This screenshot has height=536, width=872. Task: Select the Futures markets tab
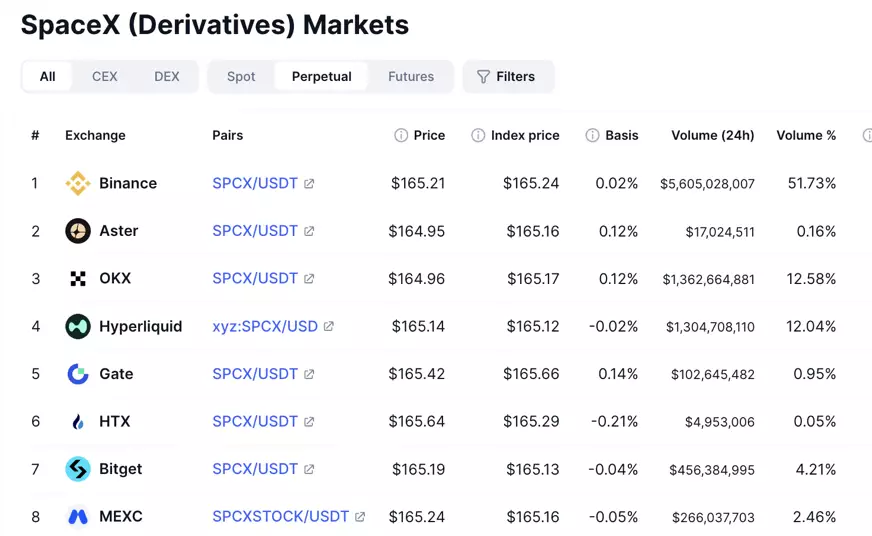tap(411, 76)
